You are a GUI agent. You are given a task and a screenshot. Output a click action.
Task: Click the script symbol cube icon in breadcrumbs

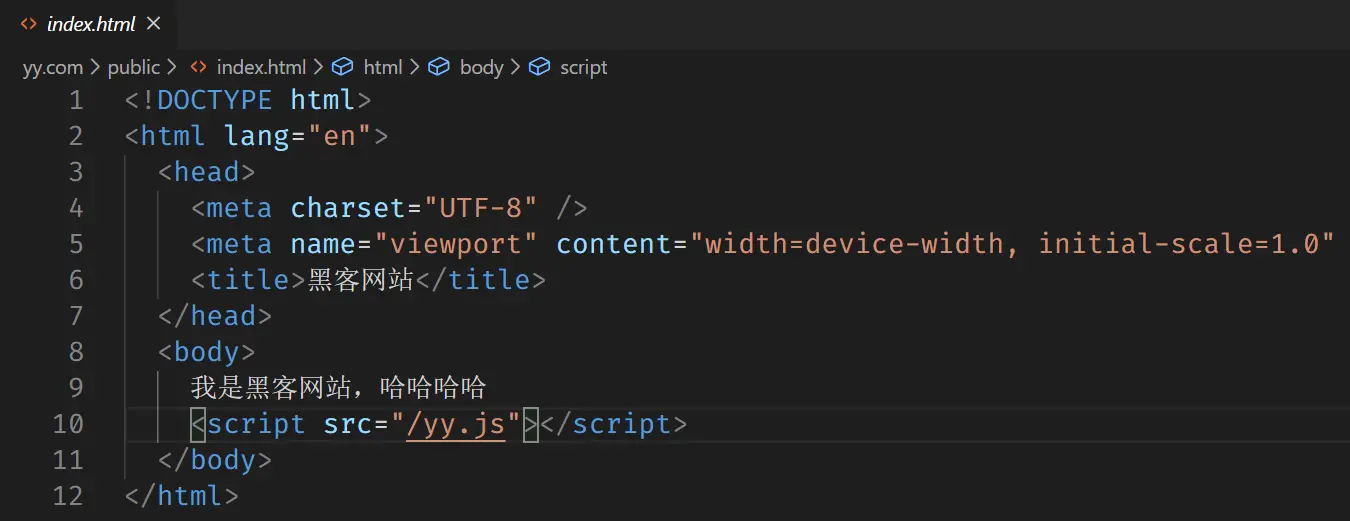(x=540, y=67)
